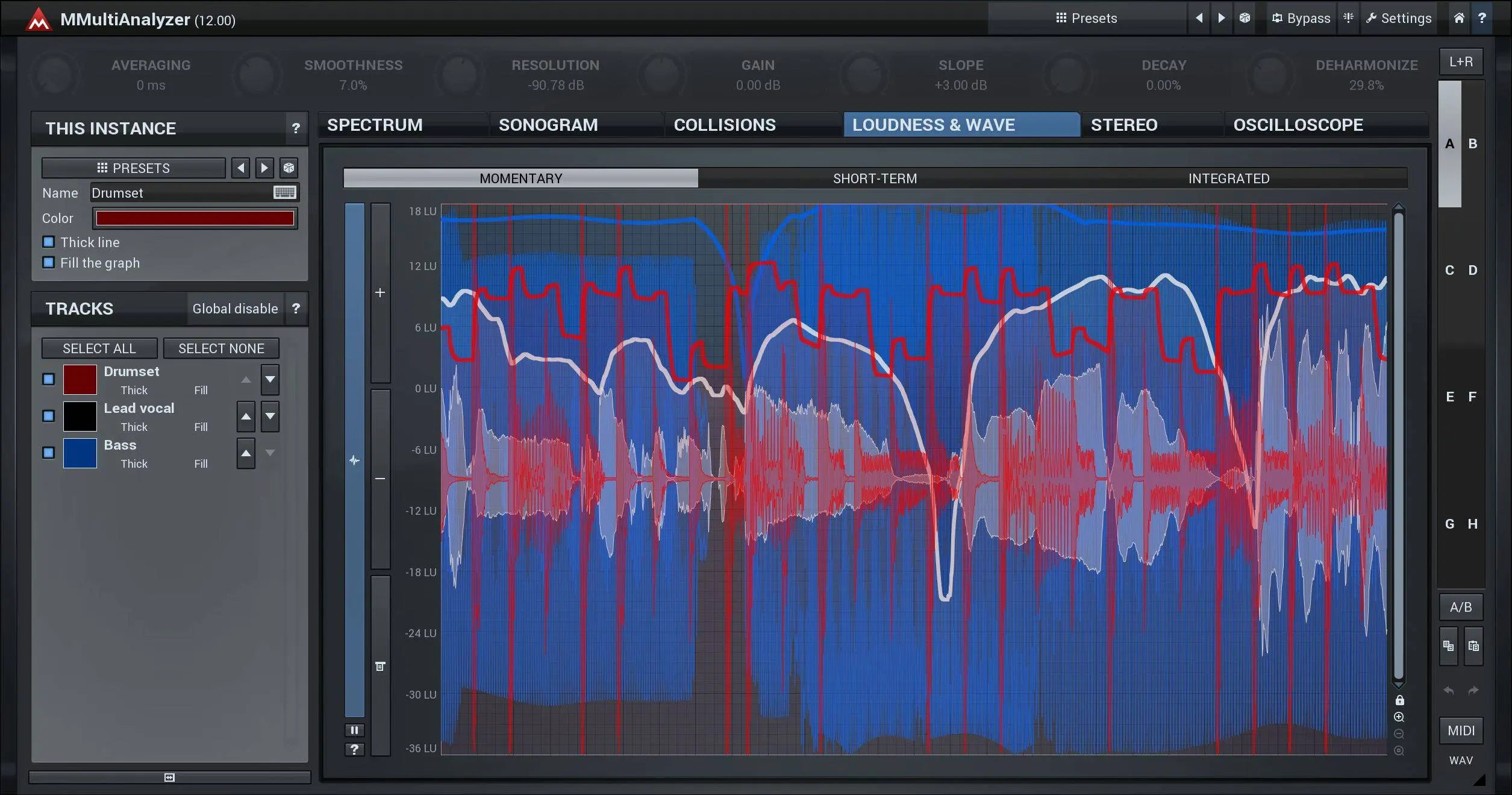Enable the Thick line checkbox
1512x795 pixels.
pyautogui.click(x=49, y=242)
